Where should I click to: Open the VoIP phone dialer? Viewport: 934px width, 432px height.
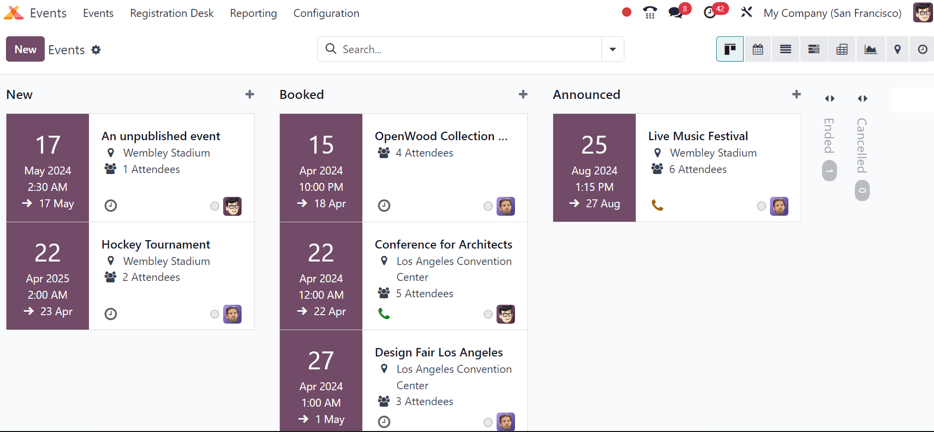pyautogui.click(x=650, y=13)
